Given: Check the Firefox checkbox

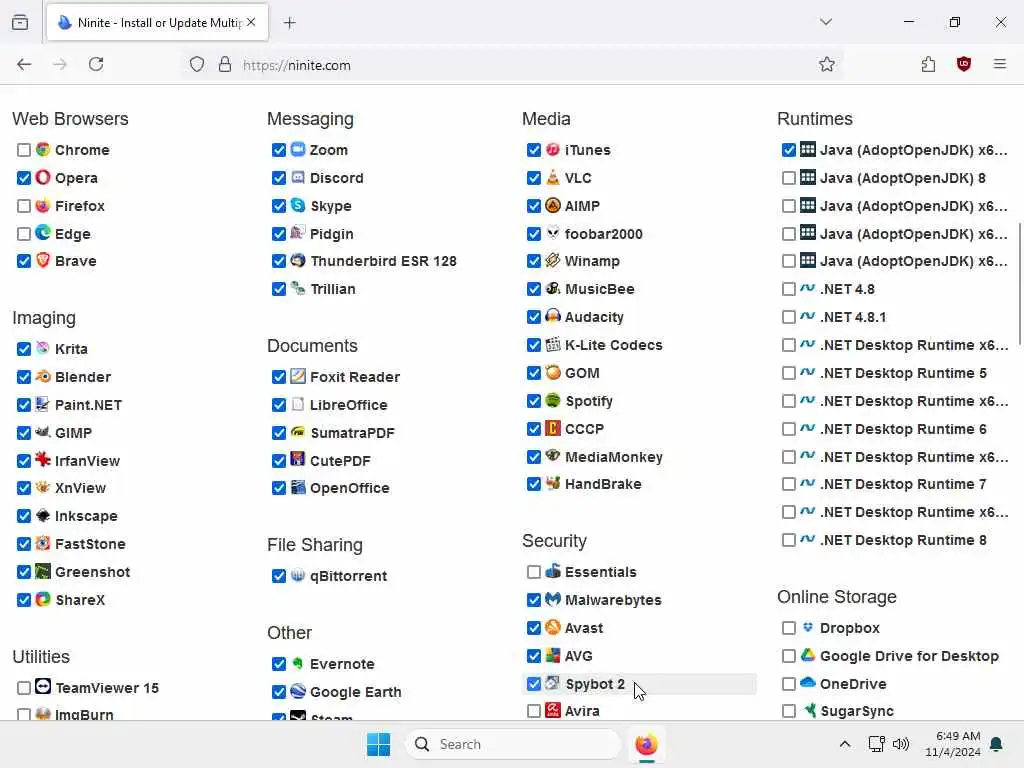Looking at the screenshot, I should coord(24,206).
